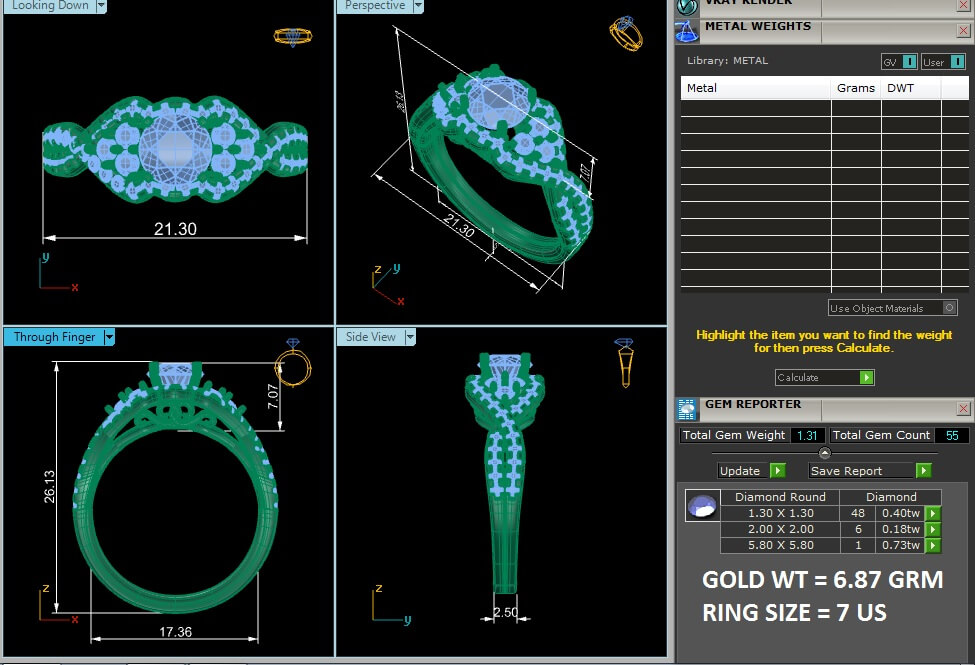Click the gem count cell showing 48
Image resolution: width=975 pixels, height=665 pixels.
click(x=858, y=513)
